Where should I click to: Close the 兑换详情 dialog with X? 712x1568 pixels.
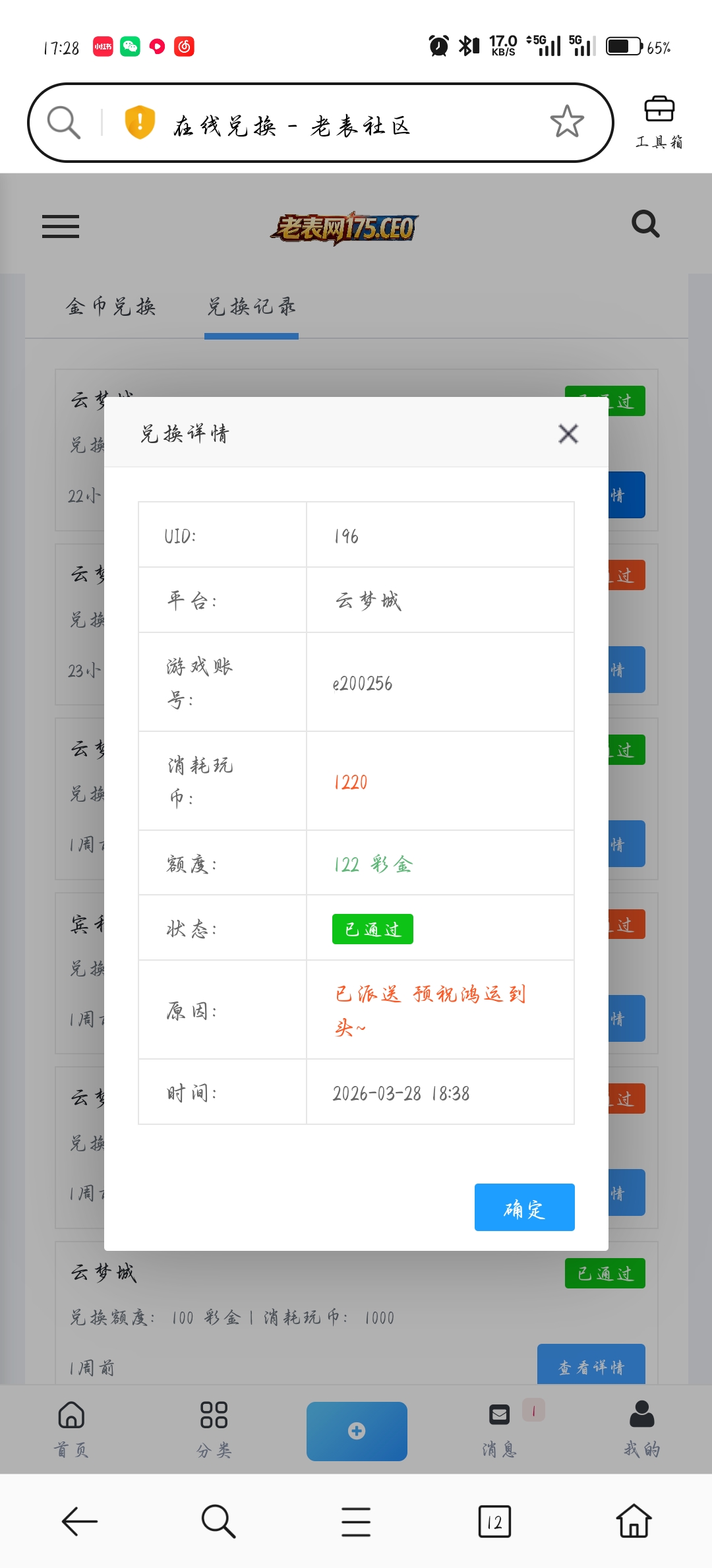[568, 434]
